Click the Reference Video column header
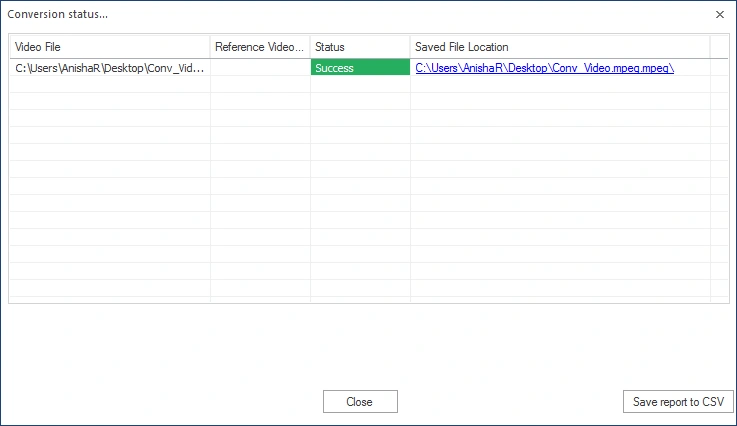 point(260,47)
